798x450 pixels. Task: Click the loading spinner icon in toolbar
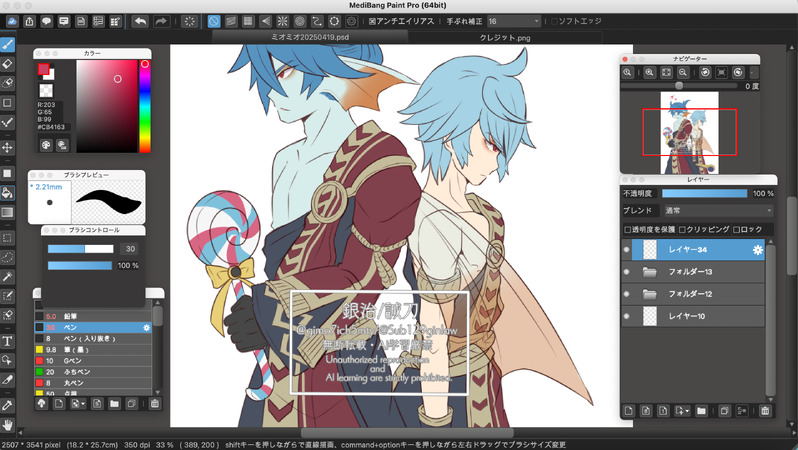[189, 21]
